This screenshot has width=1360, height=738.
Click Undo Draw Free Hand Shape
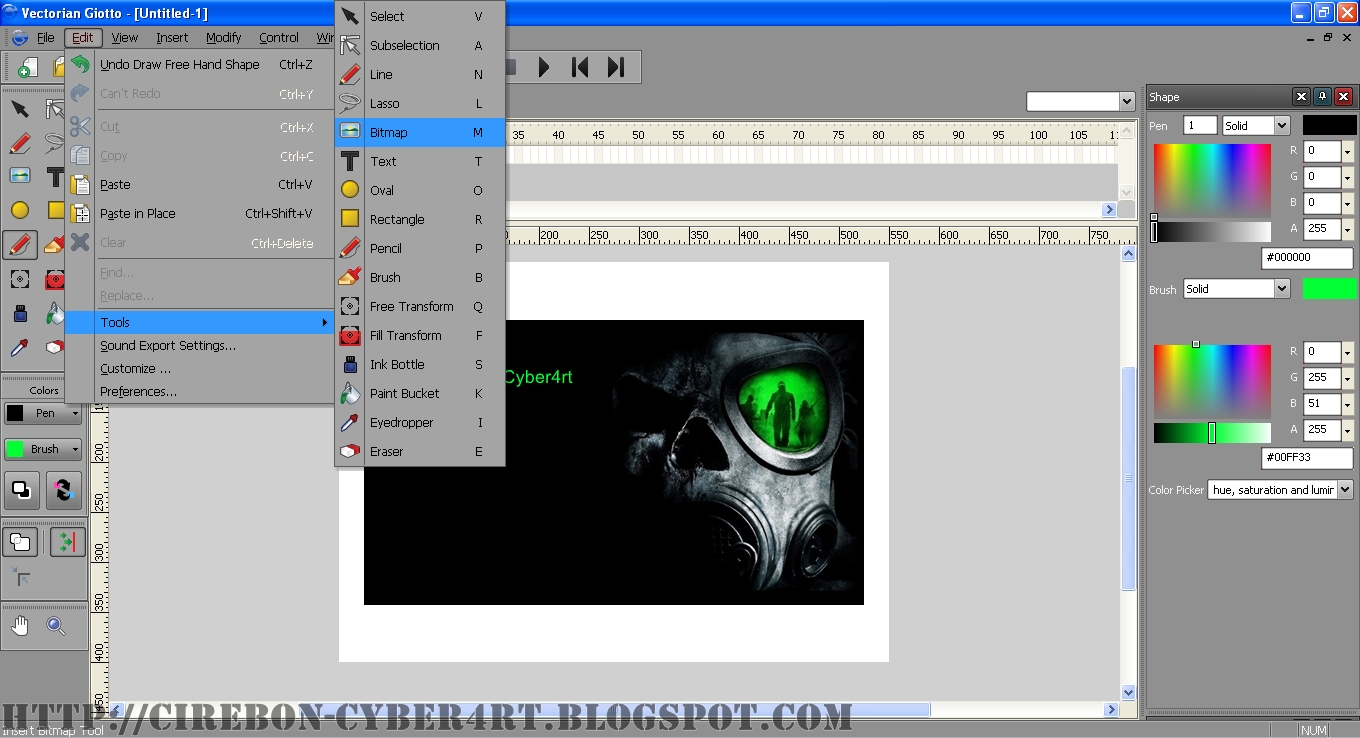pos(180,64)
